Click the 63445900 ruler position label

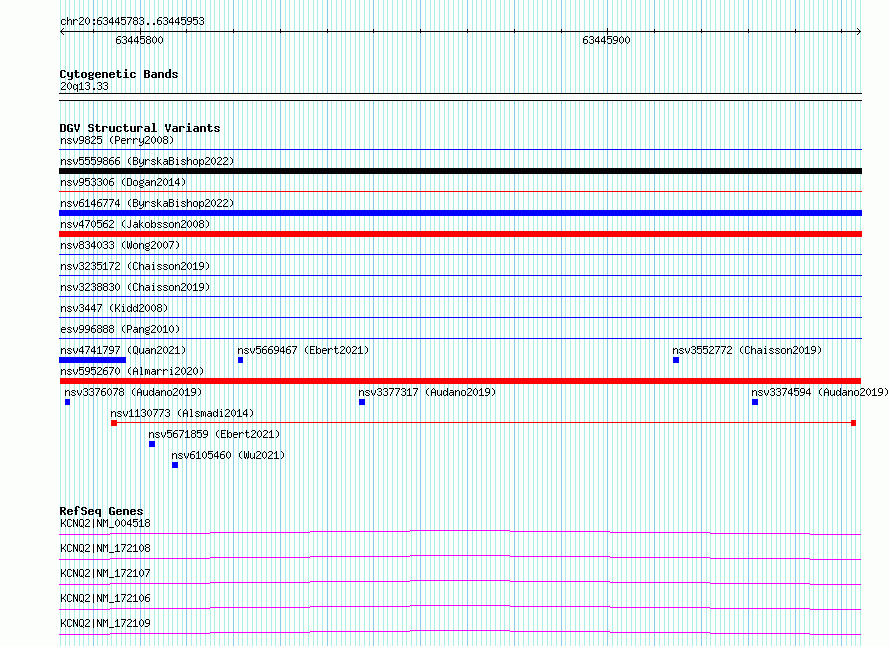point(606,40)
